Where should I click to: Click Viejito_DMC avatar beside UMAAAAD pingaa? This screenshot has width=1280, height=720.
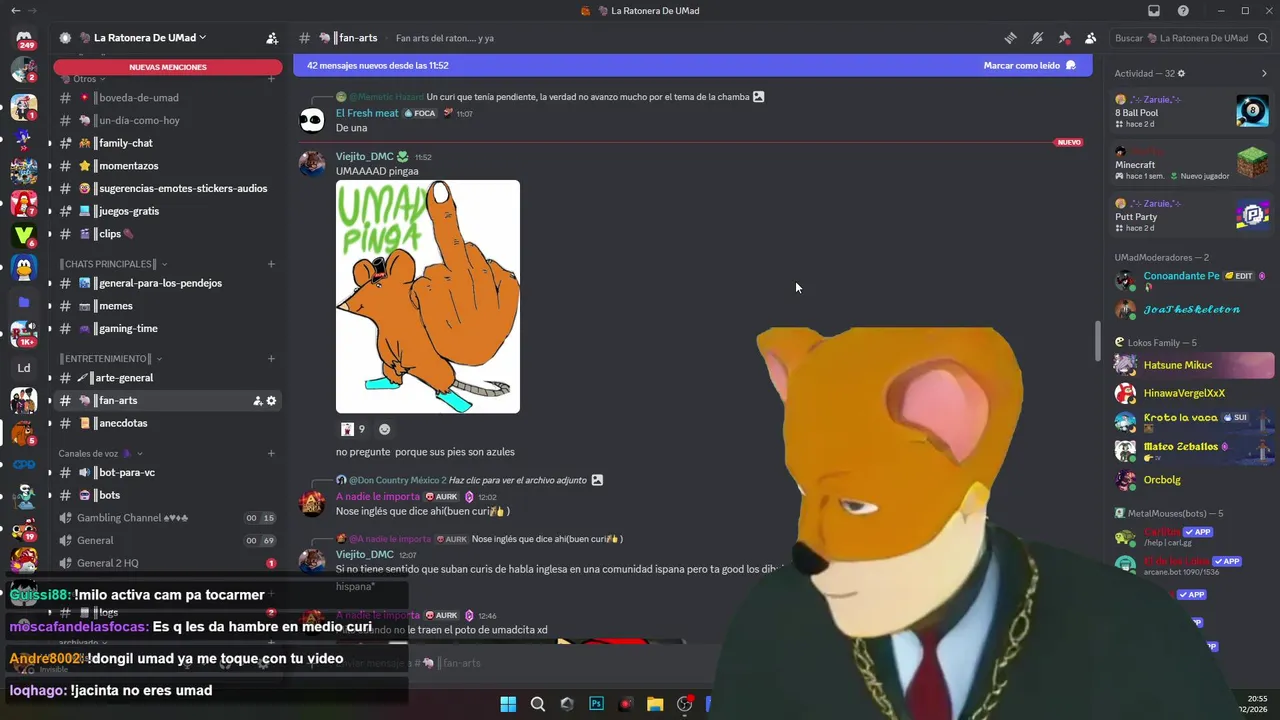312,164
